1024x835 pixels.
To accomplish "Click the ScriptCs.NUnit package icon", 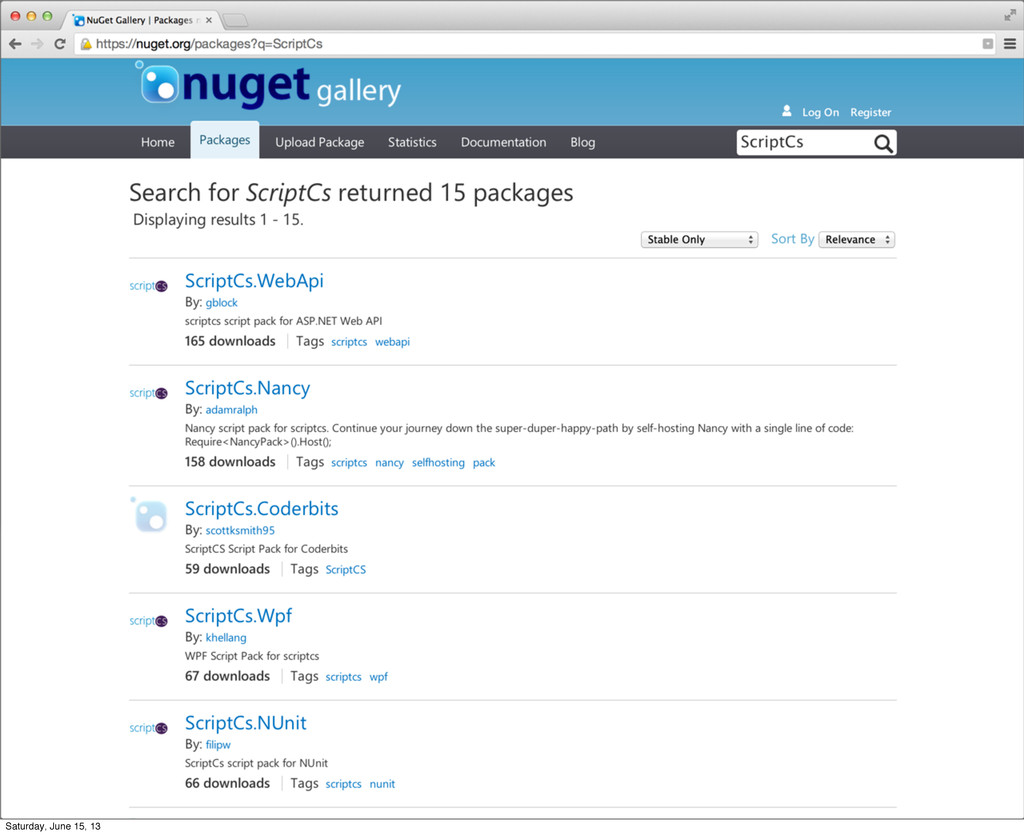I will point(148,728).
